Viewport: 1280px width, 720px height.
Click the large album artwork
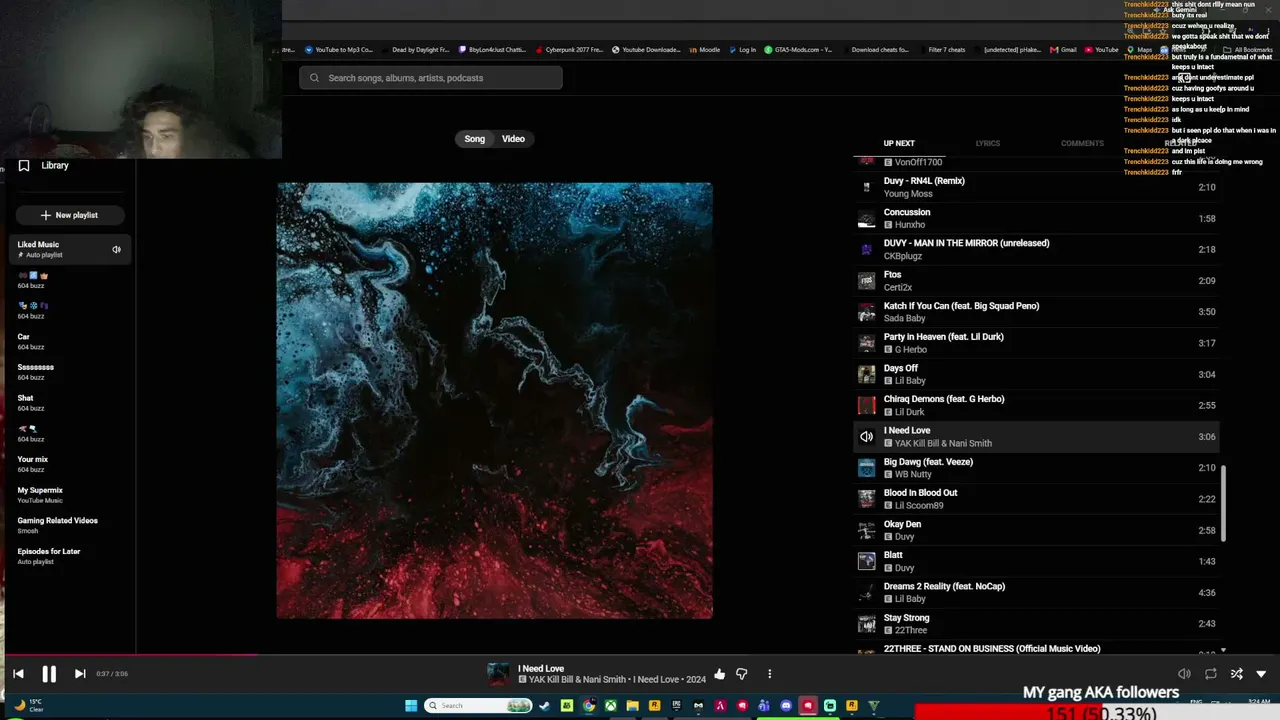[495, 400]
